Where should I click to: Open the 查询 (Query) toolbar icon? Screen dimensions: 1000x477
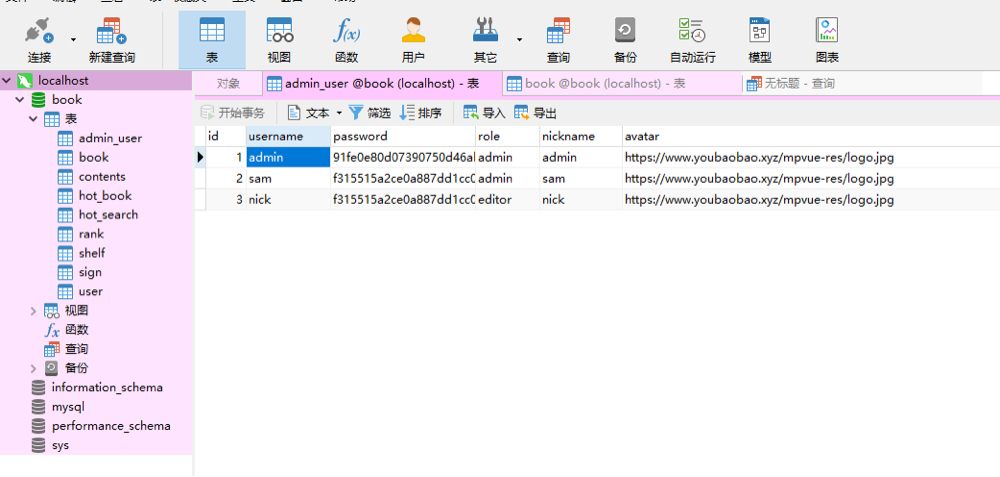[x=558, y=40]
